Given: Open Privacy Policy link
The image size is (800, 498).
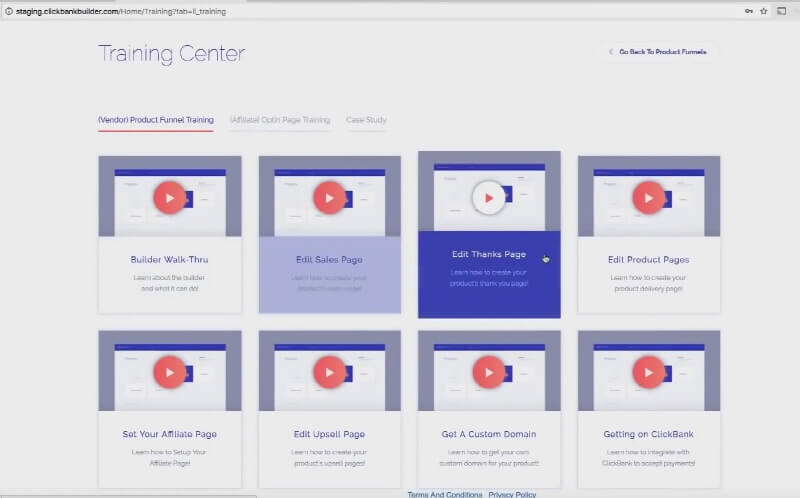Looking at the screenshot, I should [x=512, y=494].
